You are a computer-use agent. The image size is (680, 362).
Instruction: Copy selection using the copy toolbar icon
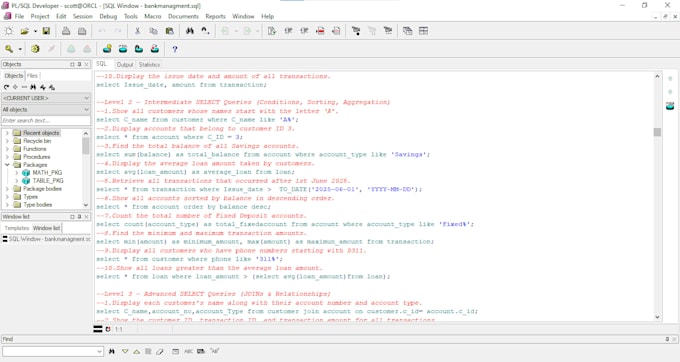153,31
